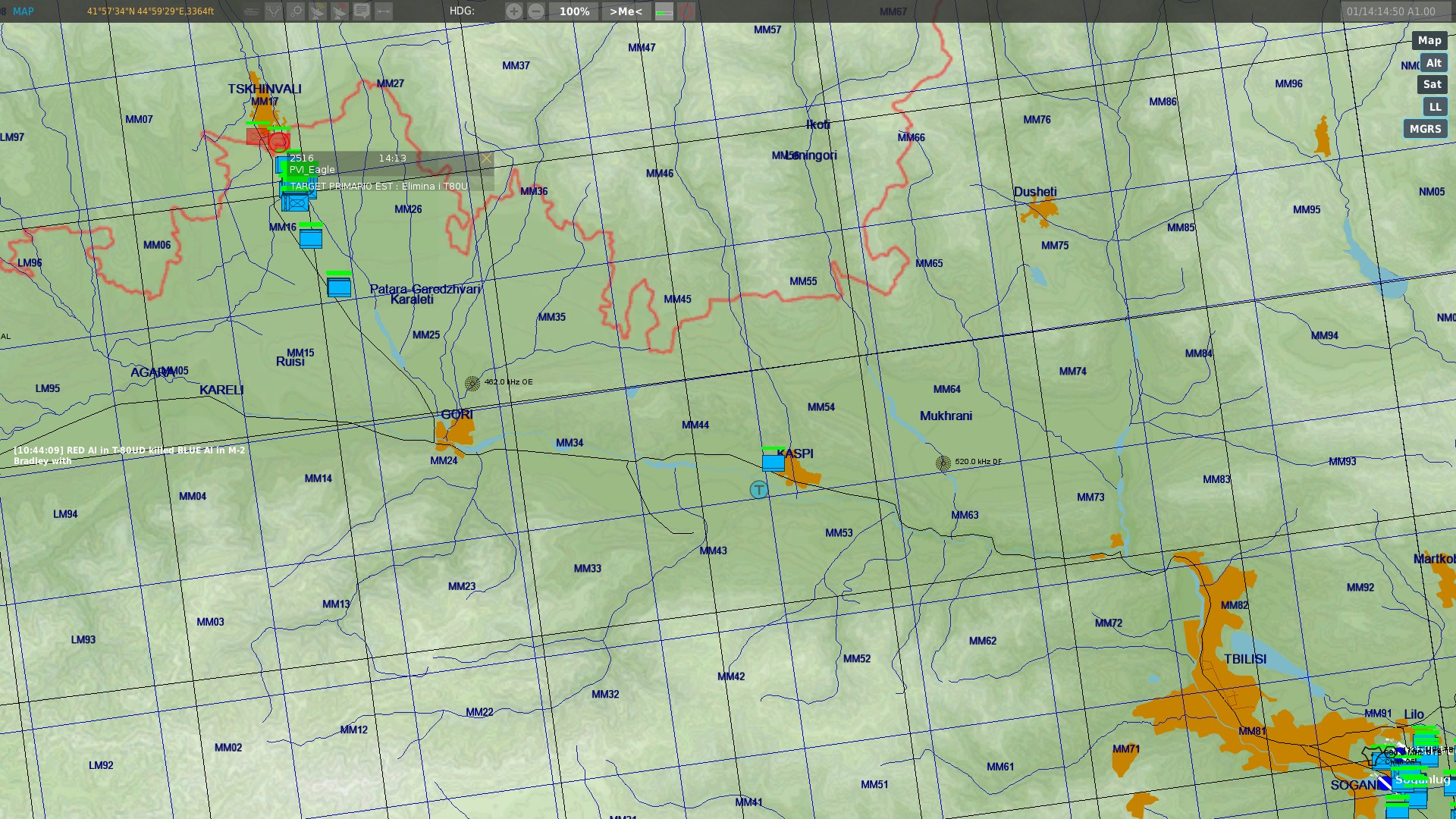Click the TBILISI city label
This screenshot has width=1456, height=819.
click(x=1245, y=659)
